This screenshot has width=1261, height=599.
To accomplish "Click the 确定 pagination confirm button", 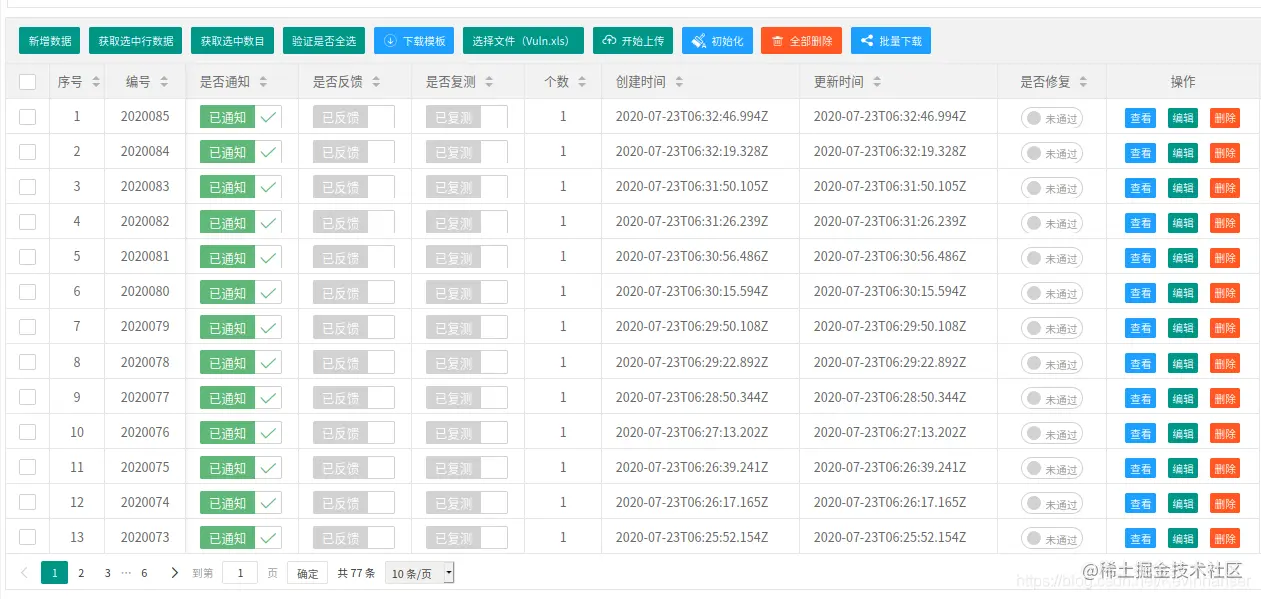I will [307, 573].
